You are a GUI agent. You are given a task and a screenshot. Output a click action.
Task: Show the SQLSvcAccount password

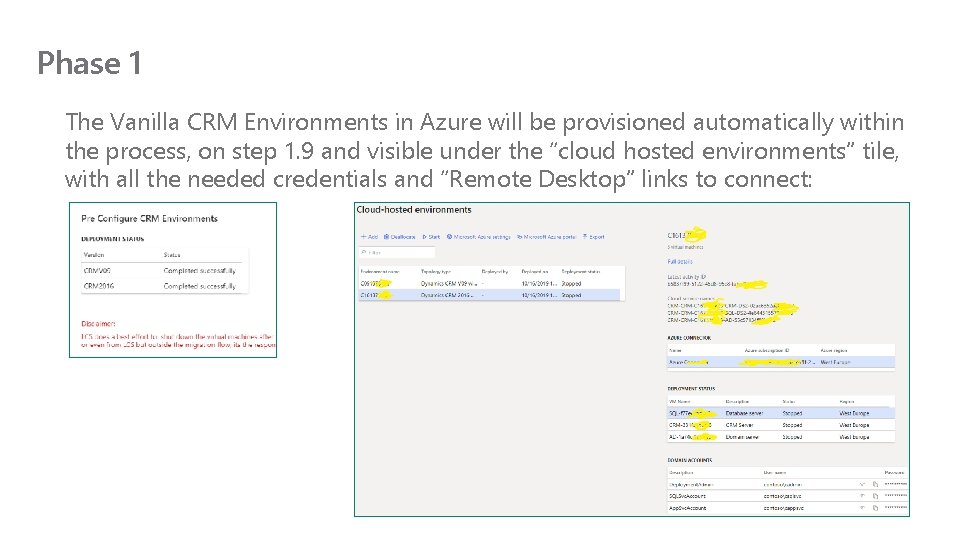[x=862, y=496]
